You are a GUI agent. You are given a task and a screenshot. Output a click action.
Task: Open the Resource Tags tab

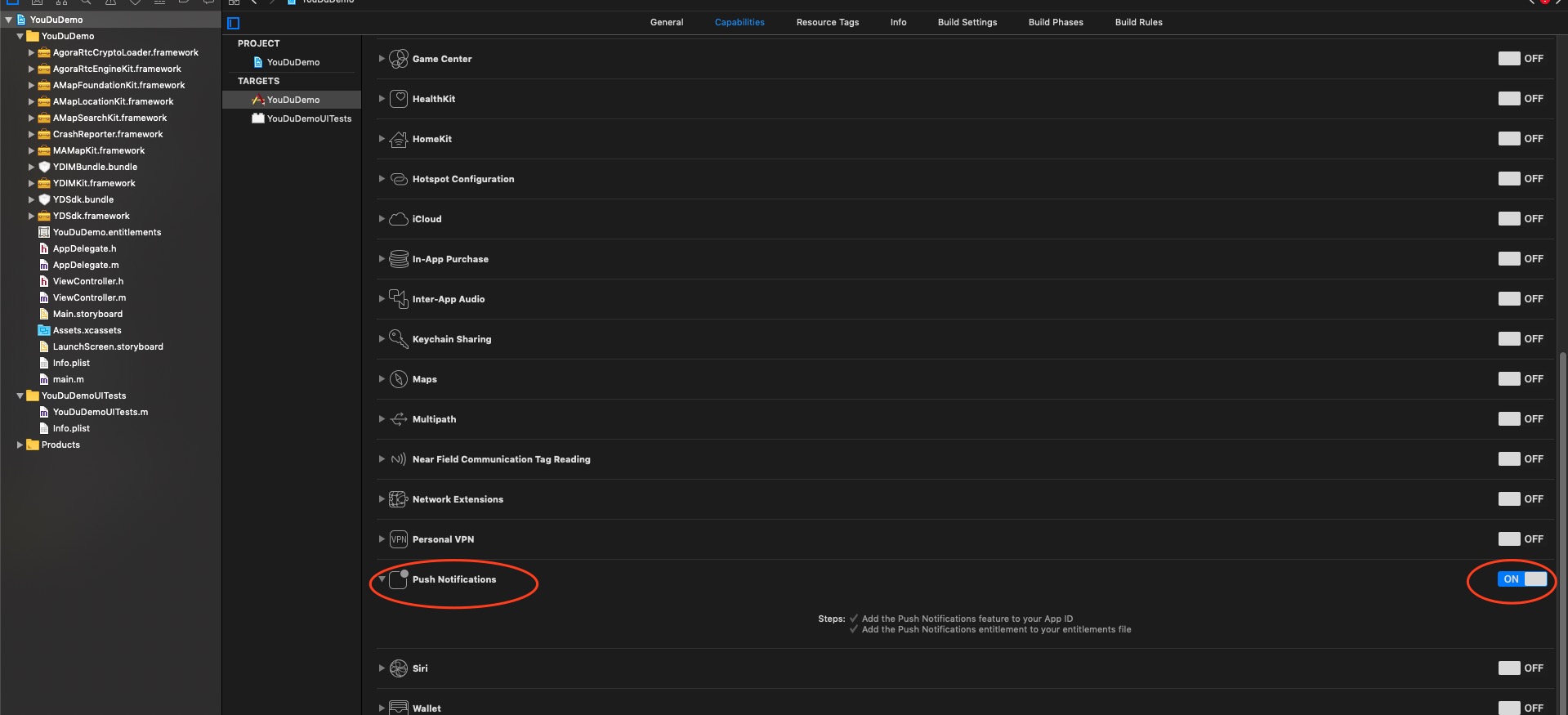pyautogui.click(x=828, y=22)
